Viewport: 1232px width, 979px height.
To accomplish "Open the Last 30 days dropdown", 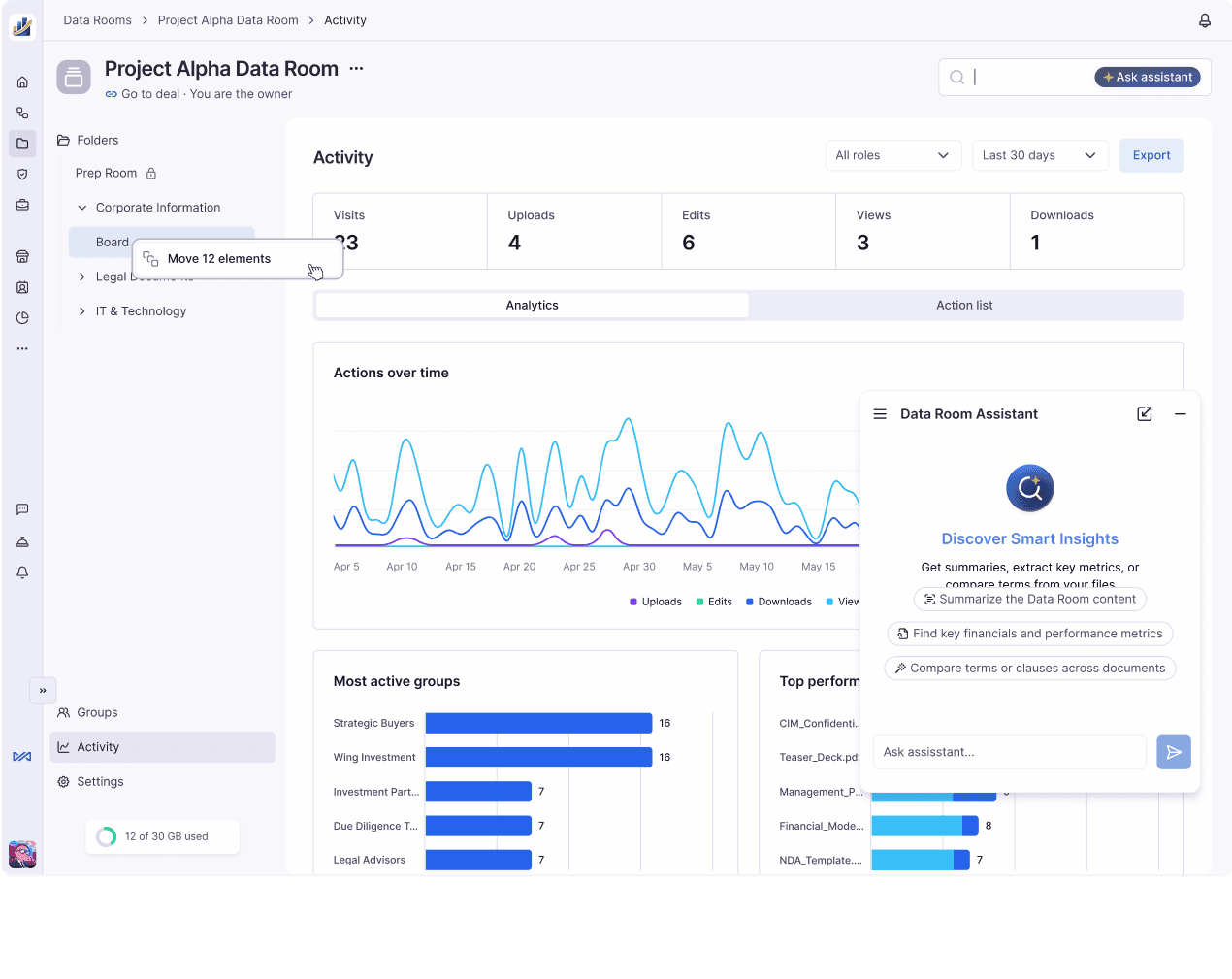I will pos(1041,155).
